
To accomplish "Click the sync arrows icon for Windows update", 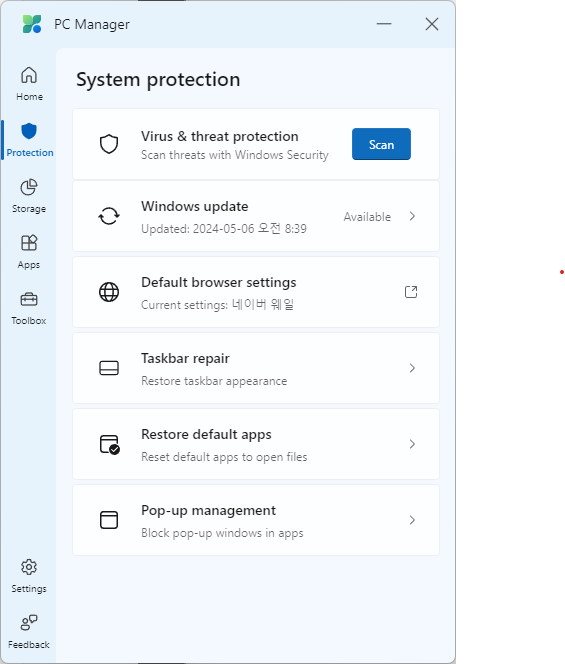I will point(109,216).
